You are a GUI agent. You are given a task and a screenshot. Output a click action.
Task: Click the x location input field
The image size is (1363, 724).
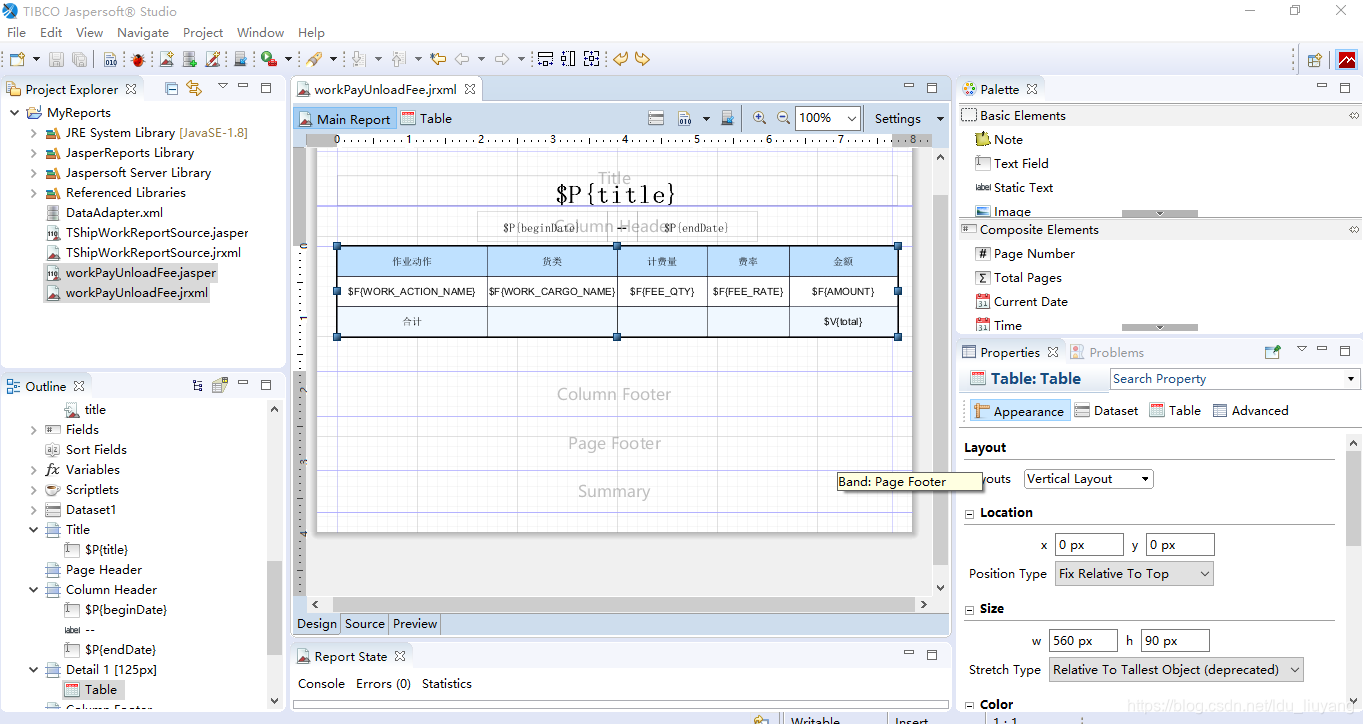click(1088, 545)
